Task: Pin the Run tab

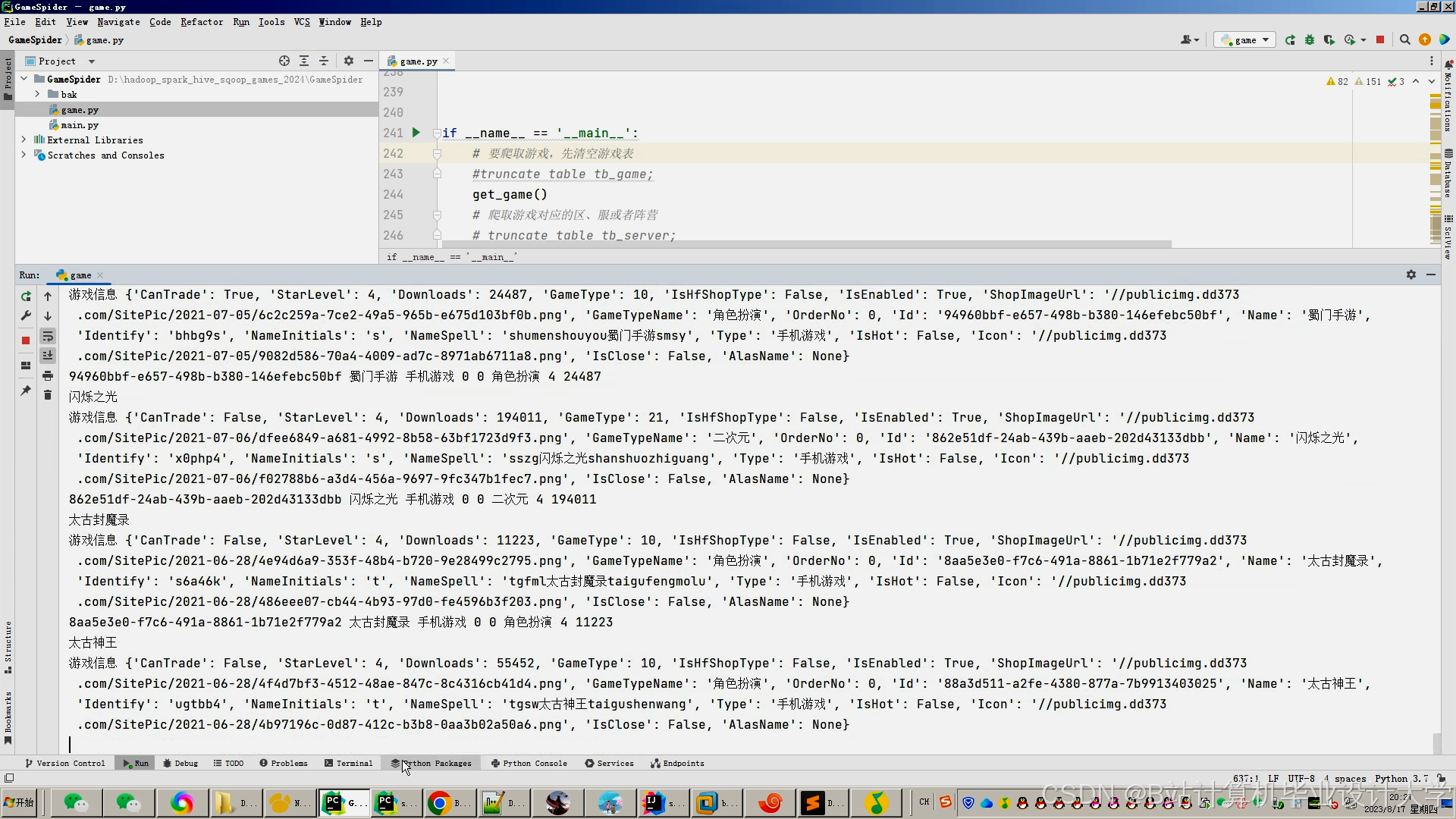Action: 26,391
